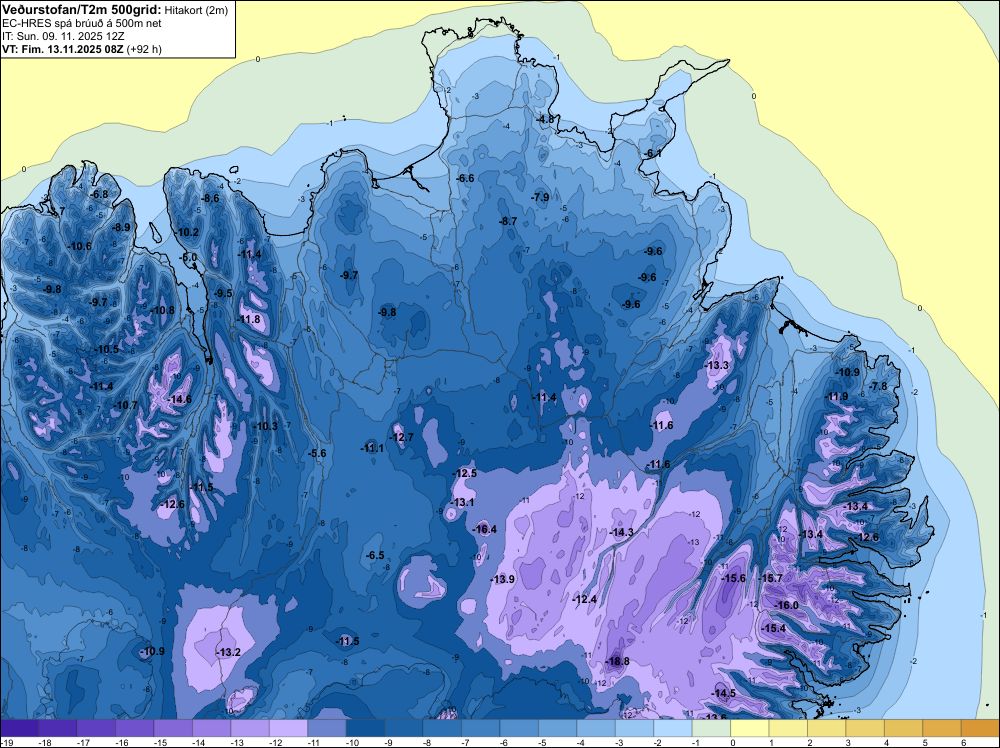1000x748 pixels.
Task: Click the 'VT: Fim. 13.11.2025 08Z' valid-time text
Action: click(x=62, y=49)
